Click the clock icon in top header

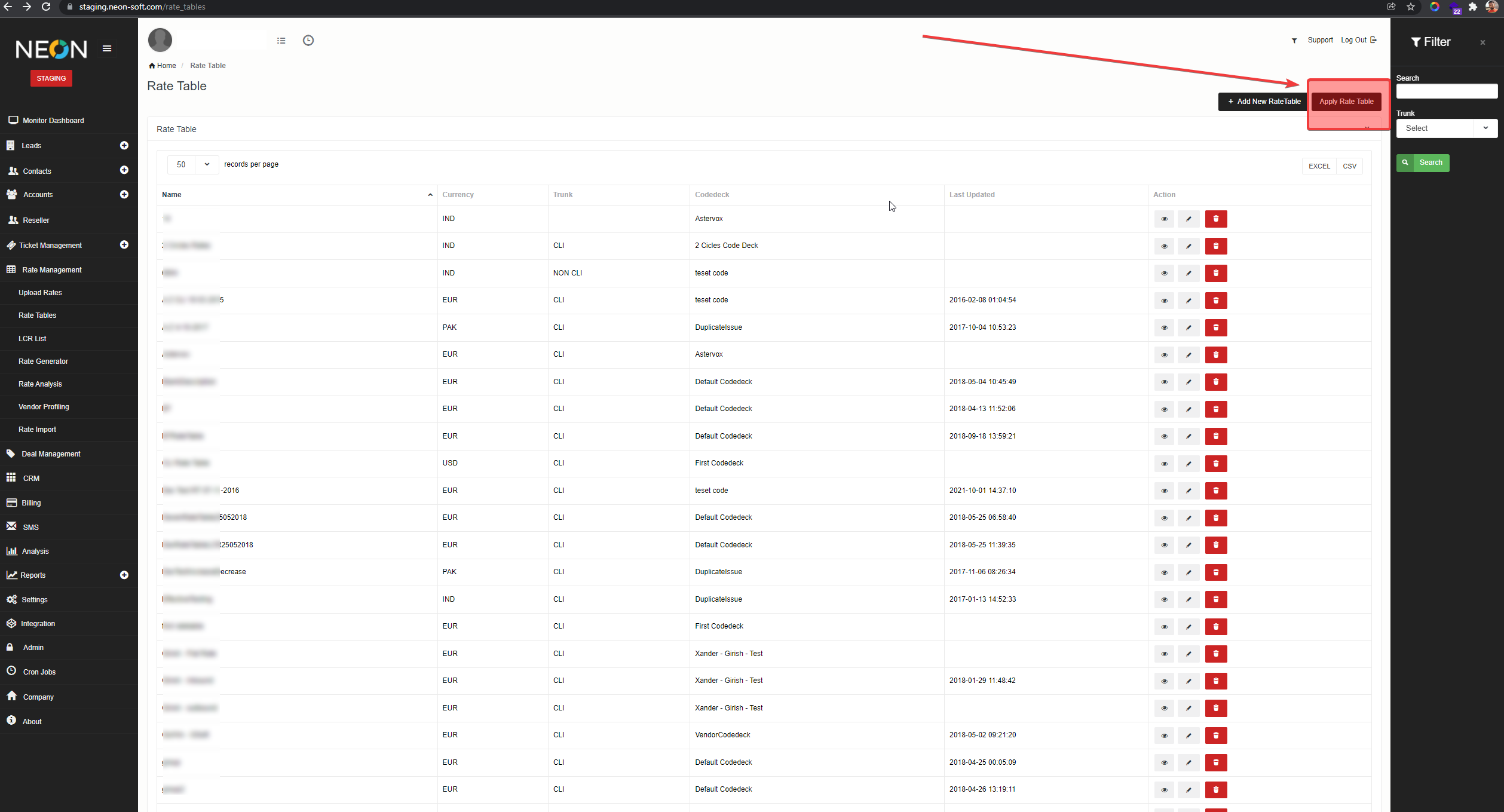[308, 41]
